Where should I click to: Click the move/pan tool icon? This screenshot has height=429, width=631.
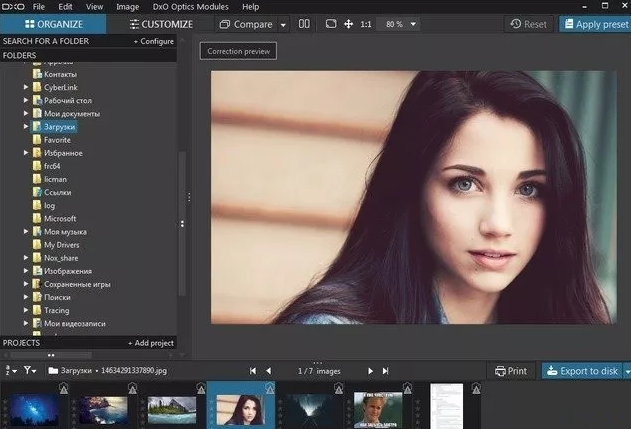[x=347, y=24]
